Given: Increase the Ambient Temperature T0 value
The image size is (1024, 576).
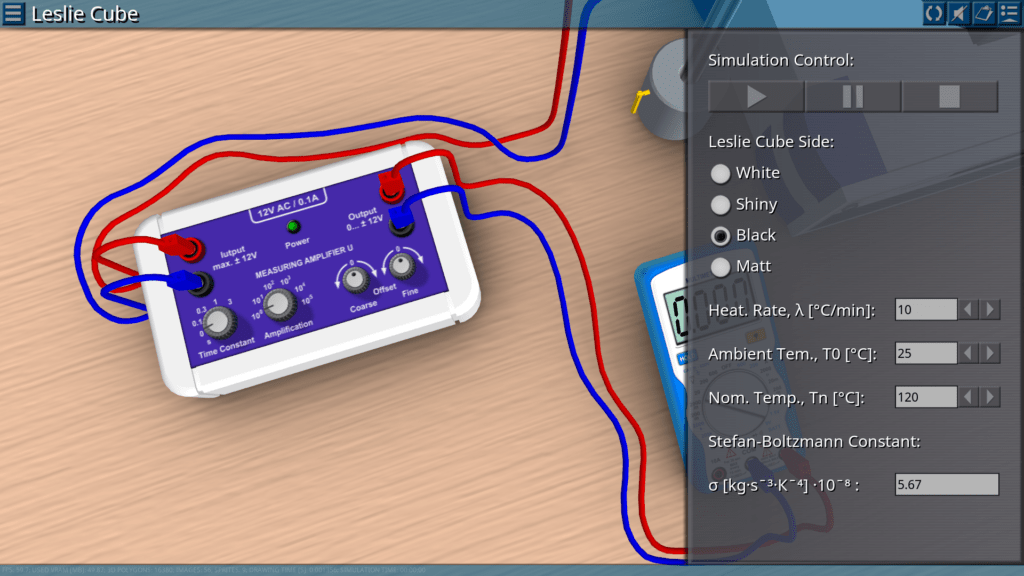Looking at the screenshot, I should click(990, 354).
